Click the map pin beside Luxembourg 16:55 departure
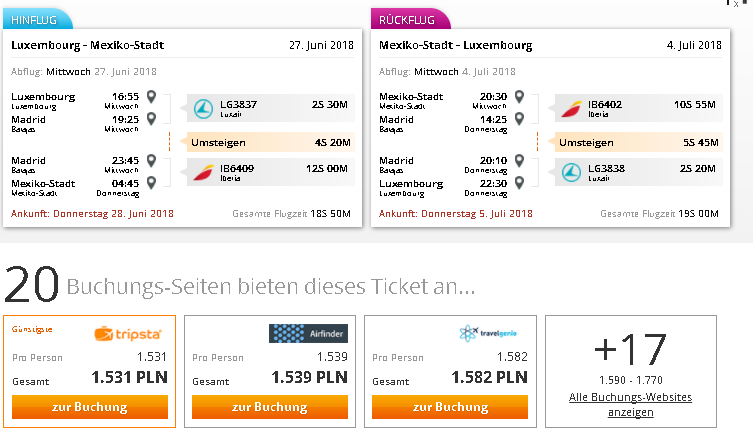The width and height of the screenshot is (753, 434). 151,96
